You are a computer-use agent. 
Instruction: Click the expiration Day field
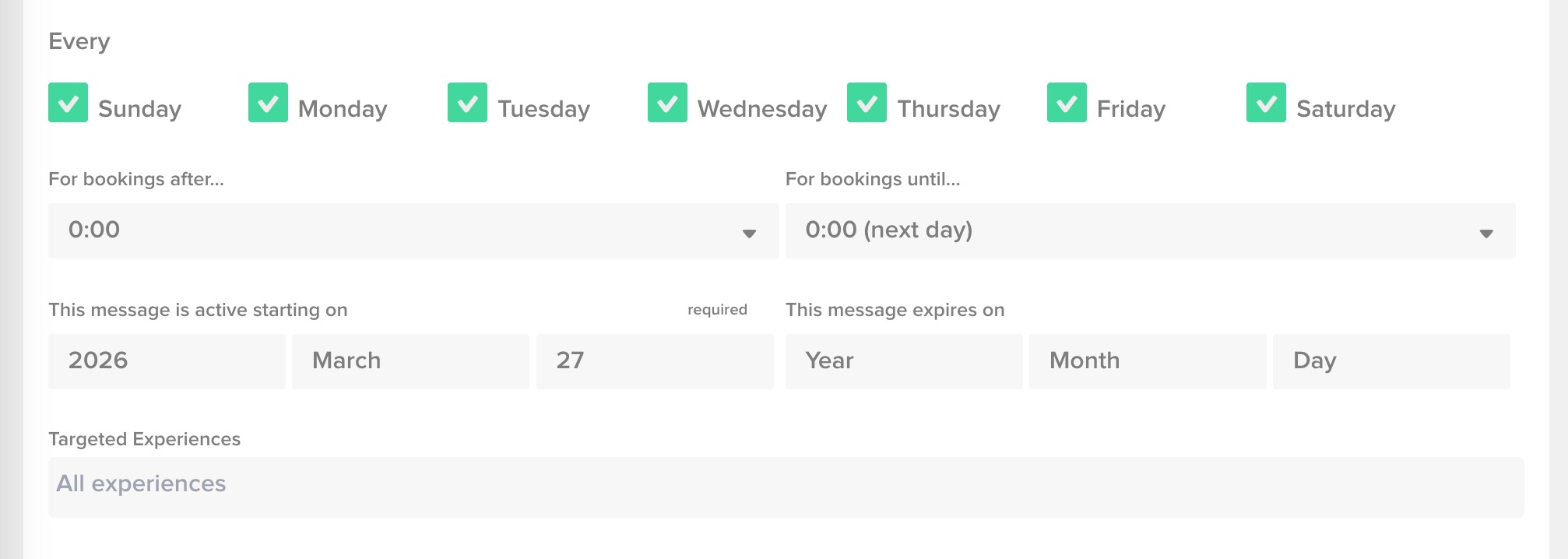1390,361
